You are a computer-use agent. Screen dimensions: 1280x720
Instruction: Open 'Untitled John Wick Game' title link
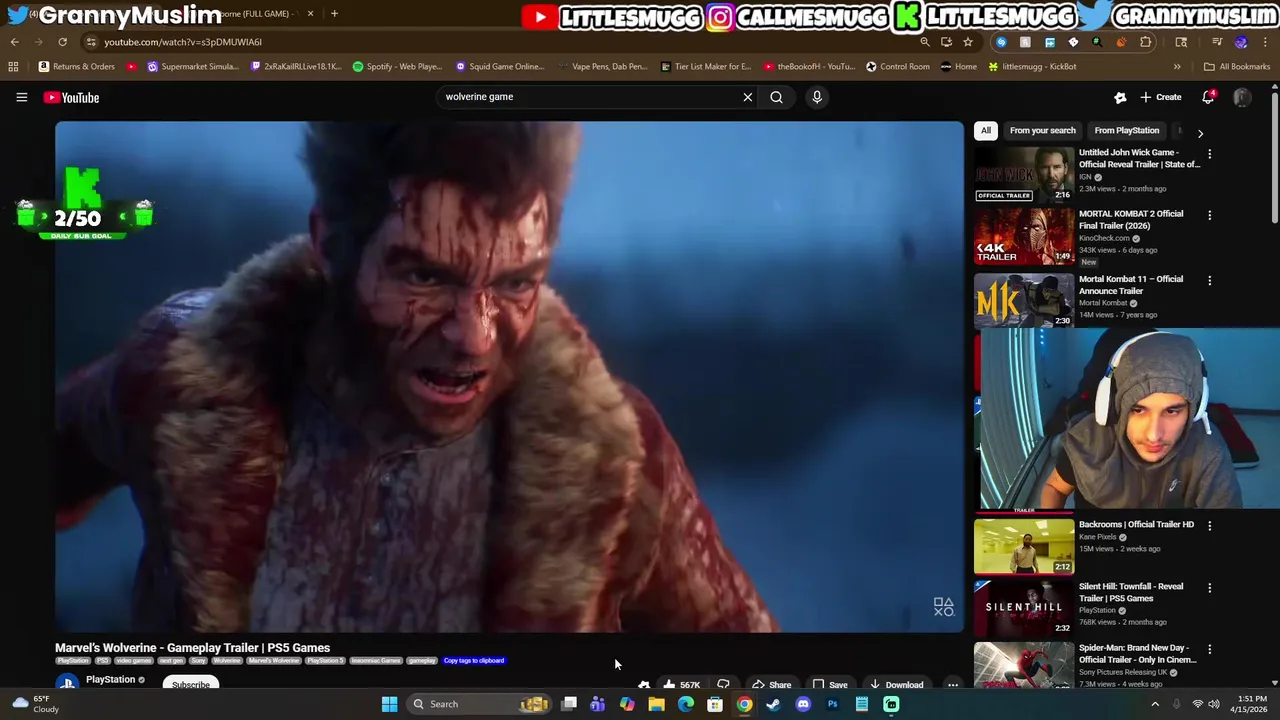pyautogui.click(x=1138, y=158)
